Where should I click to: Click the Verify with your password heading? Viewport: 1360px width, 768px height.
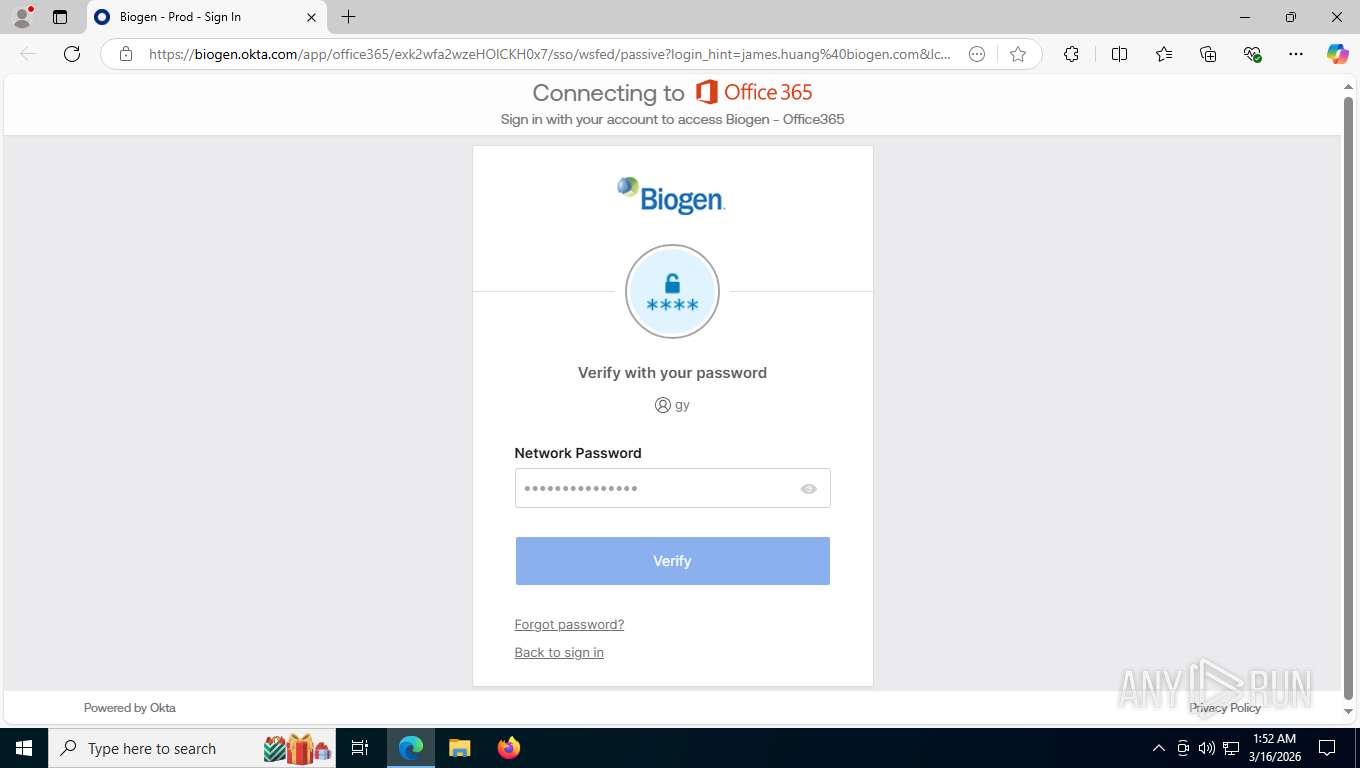[672, 373]
